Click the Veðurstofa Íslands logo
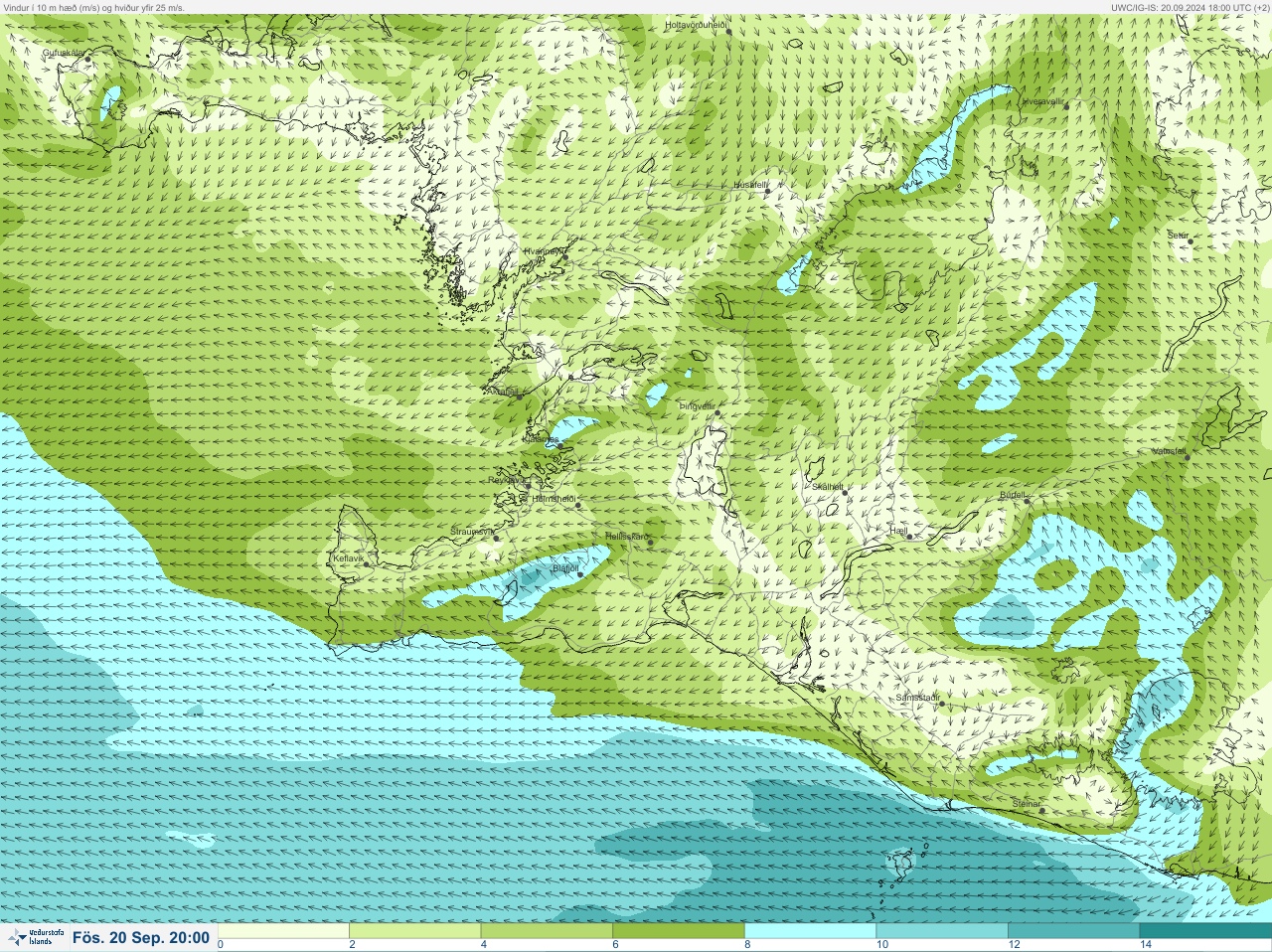Image resolution: width=1272 pixels, height=952 pixels. point(35,937)
